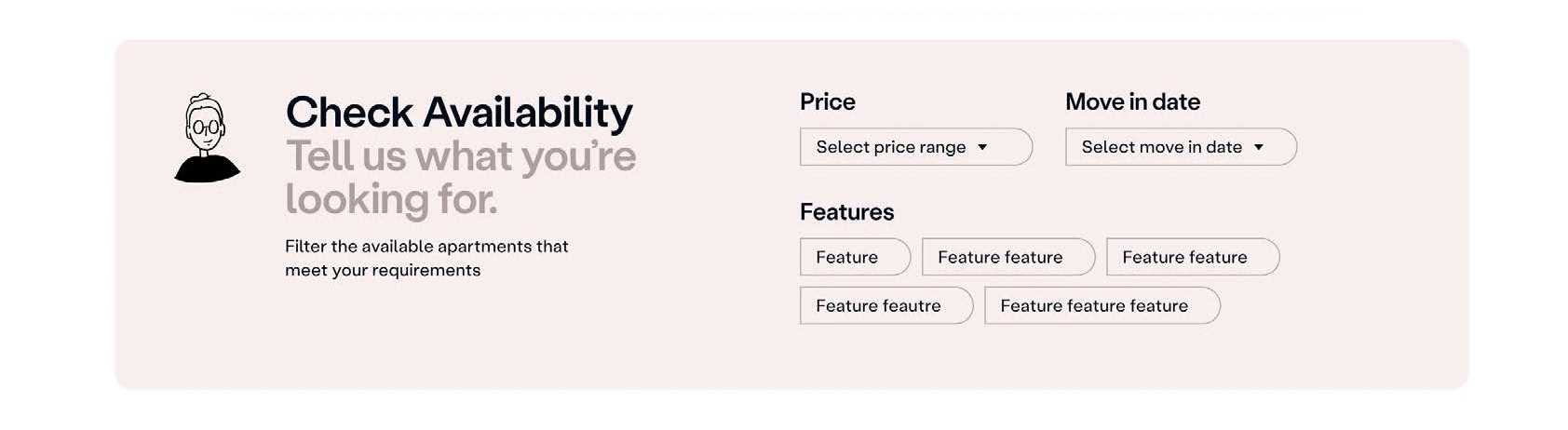The image size is (1568, 430).
Task: Click the 'Select move in date' placeholder text
Action: coord(1161,147)
